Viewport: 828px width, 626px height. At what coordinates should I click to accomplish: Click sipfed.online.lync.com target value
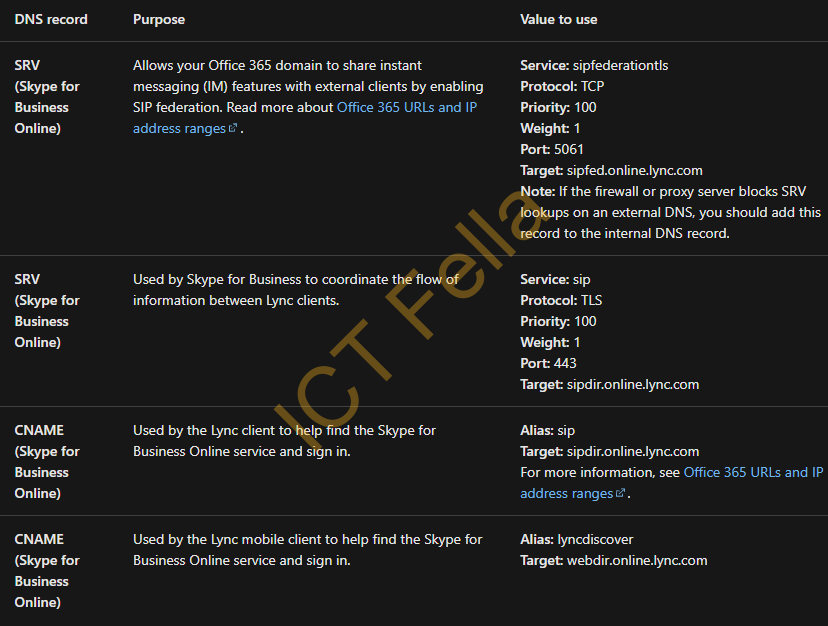635,171
